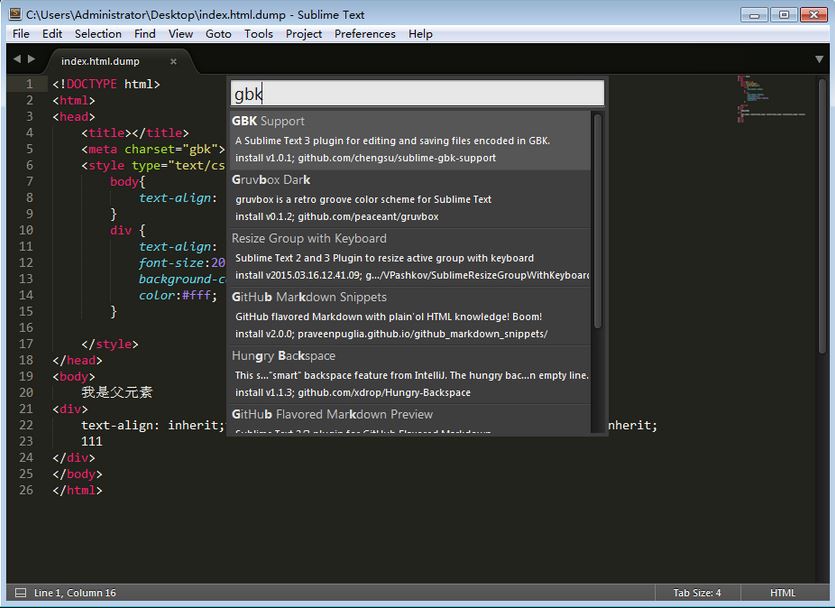
Task: Click line number 26 in gutter
Action: point(26,490)
